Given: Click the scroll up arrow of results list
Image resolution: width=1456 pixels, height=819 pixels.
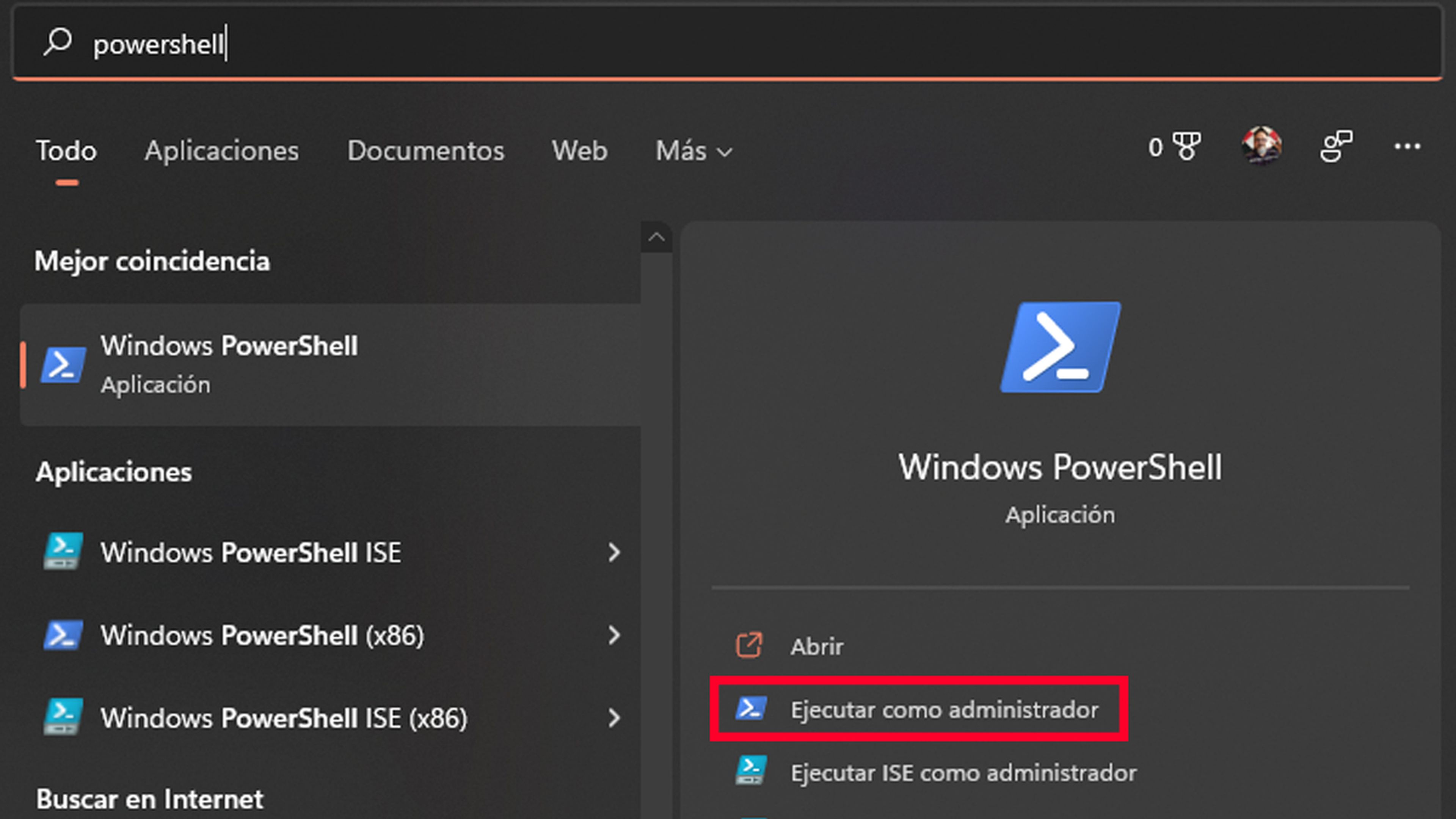Looking at the screenshot, I should (x=657, y=237).
